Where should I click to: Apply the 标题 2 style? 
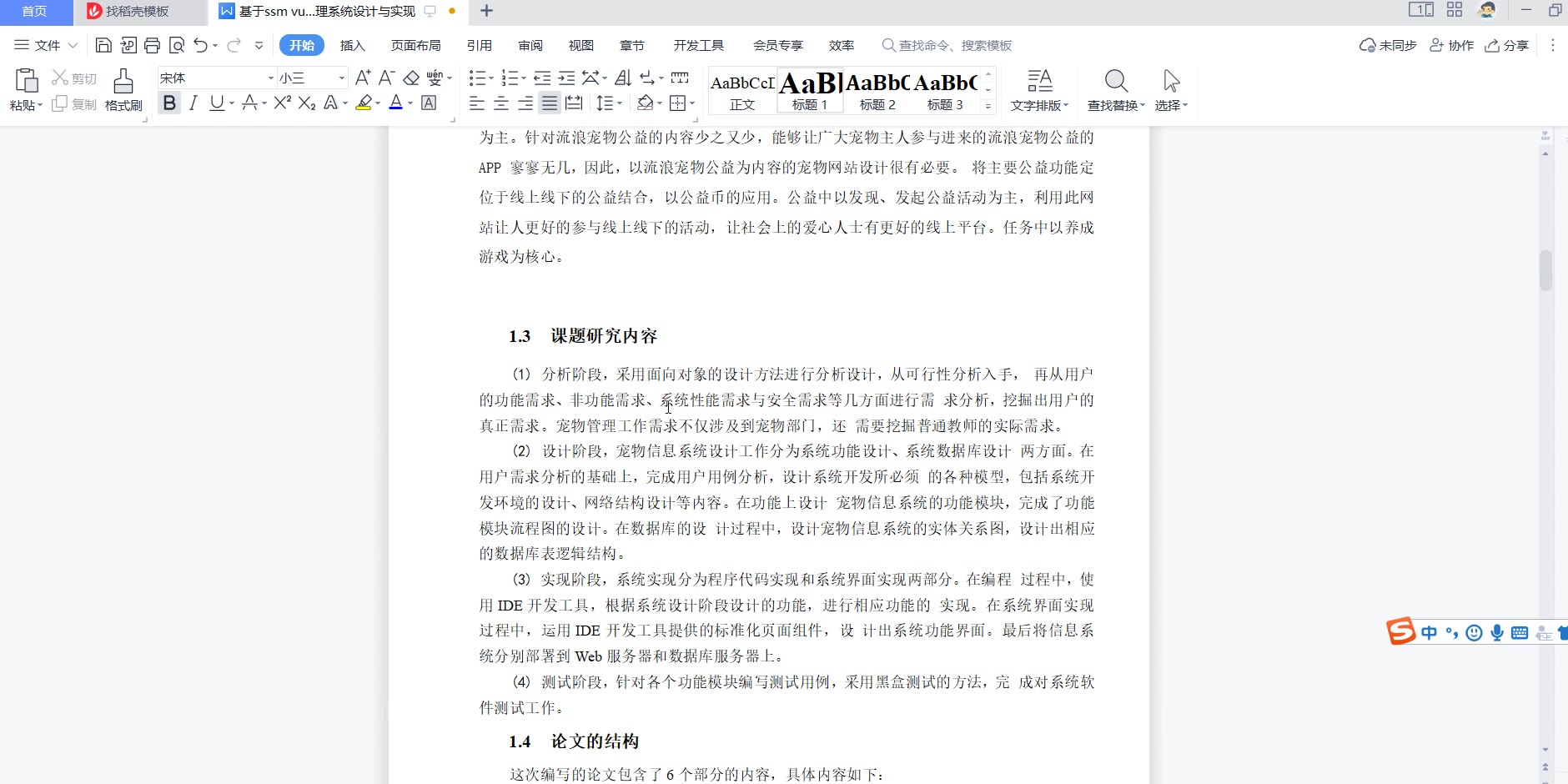pos(877,90)
